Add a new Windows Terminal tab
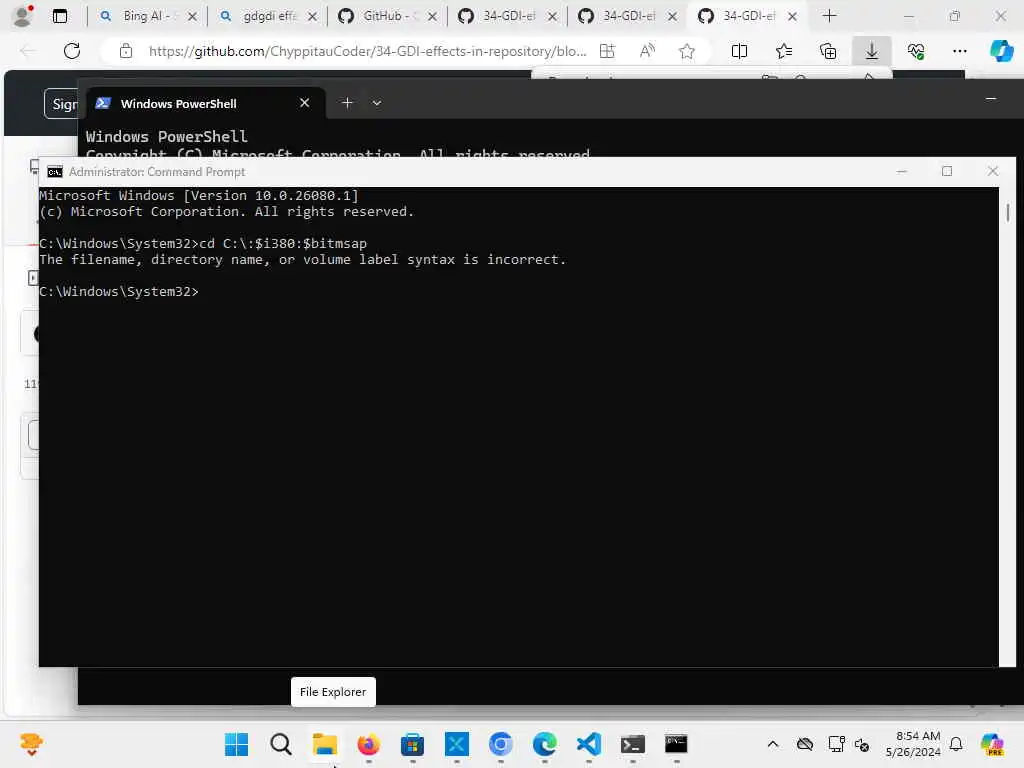1024x768 pixels. coord(347,103)
